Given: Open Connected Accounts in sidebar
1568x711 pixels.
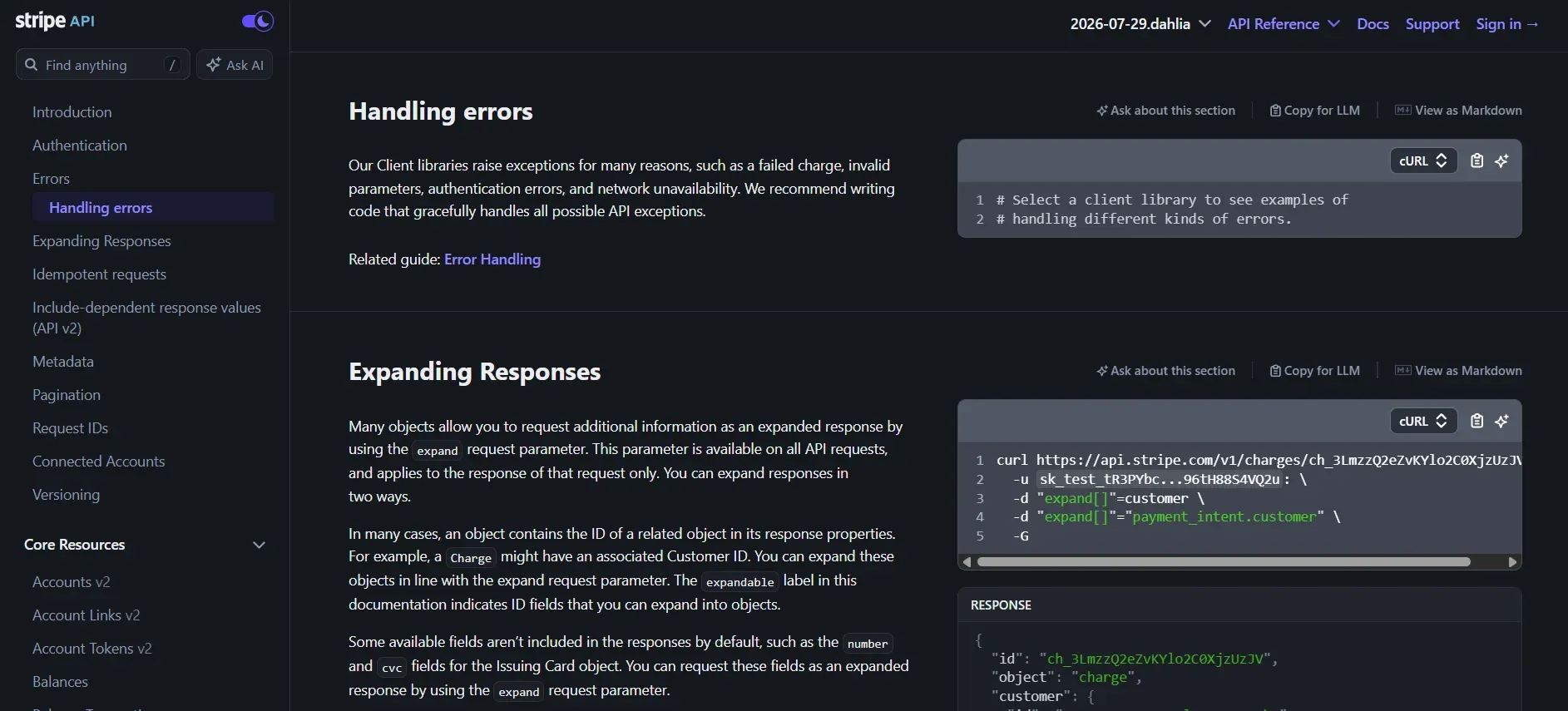Looking at the screenshot, I should 98,462.
